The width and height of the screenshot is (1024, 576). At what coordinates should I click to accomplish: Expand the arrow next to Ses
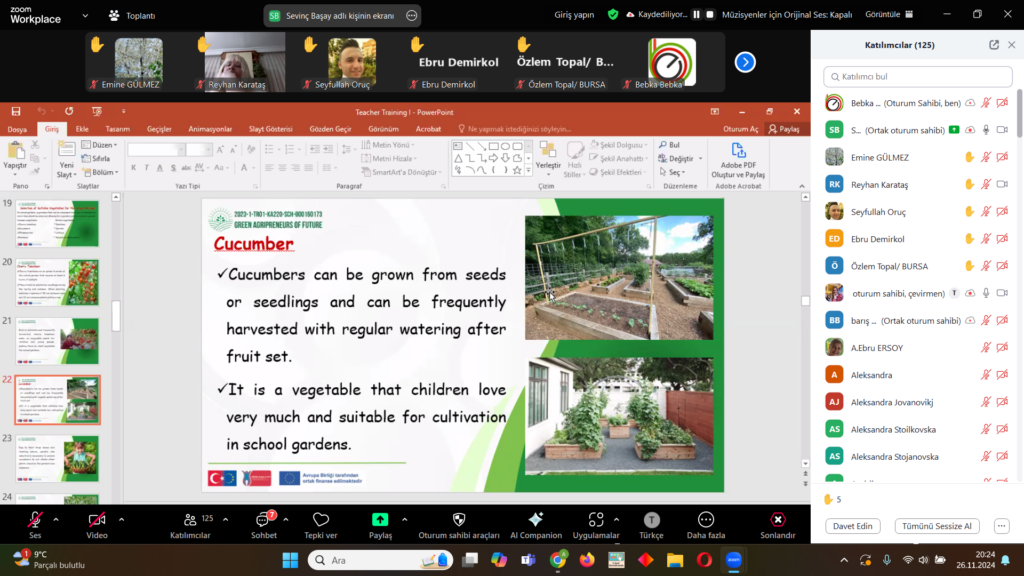(56, 520)
